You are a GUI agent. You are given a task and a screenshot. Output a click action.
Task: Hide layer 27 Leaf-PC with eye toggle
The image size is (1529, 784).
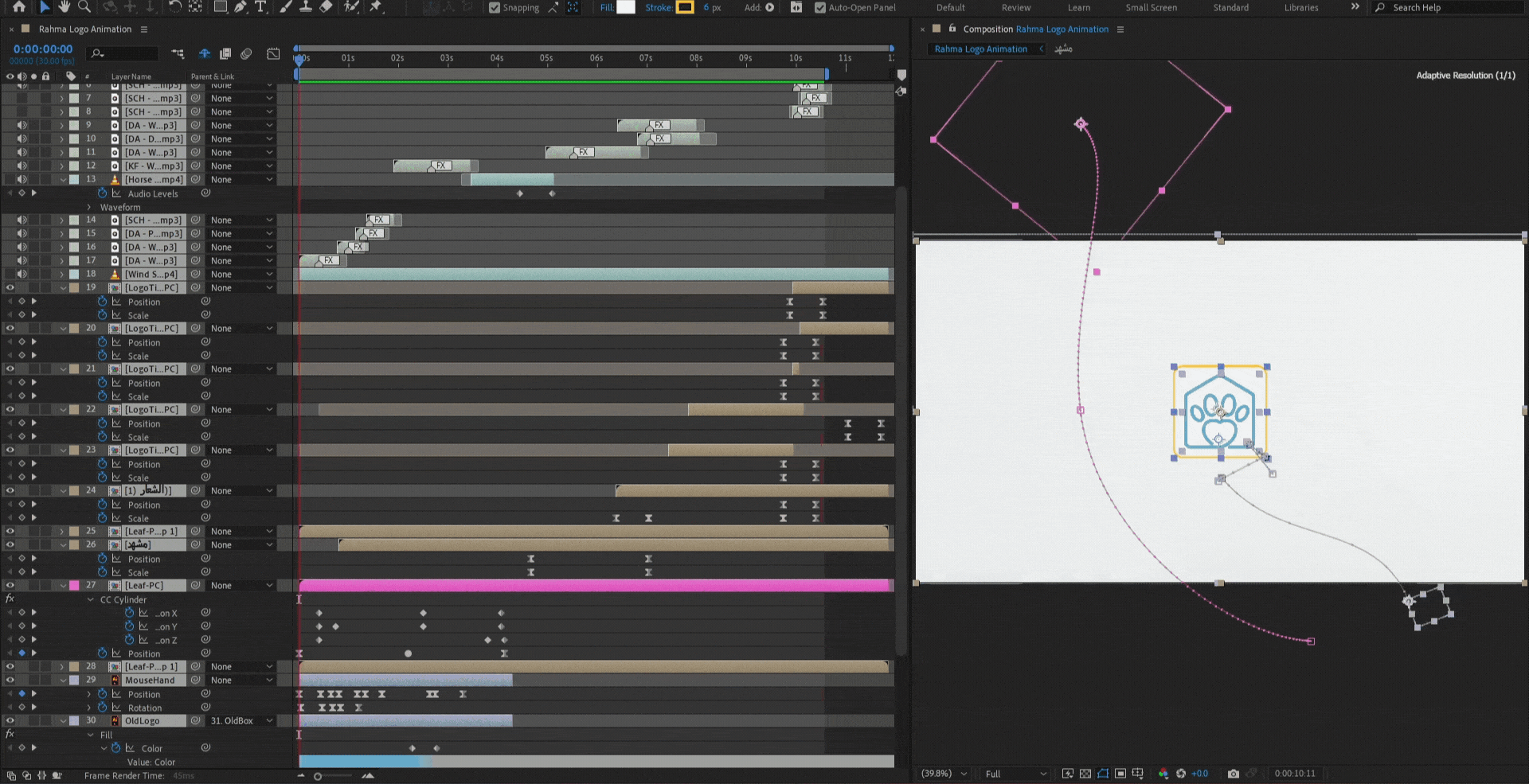pyautogui.click(x=10, y=585)
